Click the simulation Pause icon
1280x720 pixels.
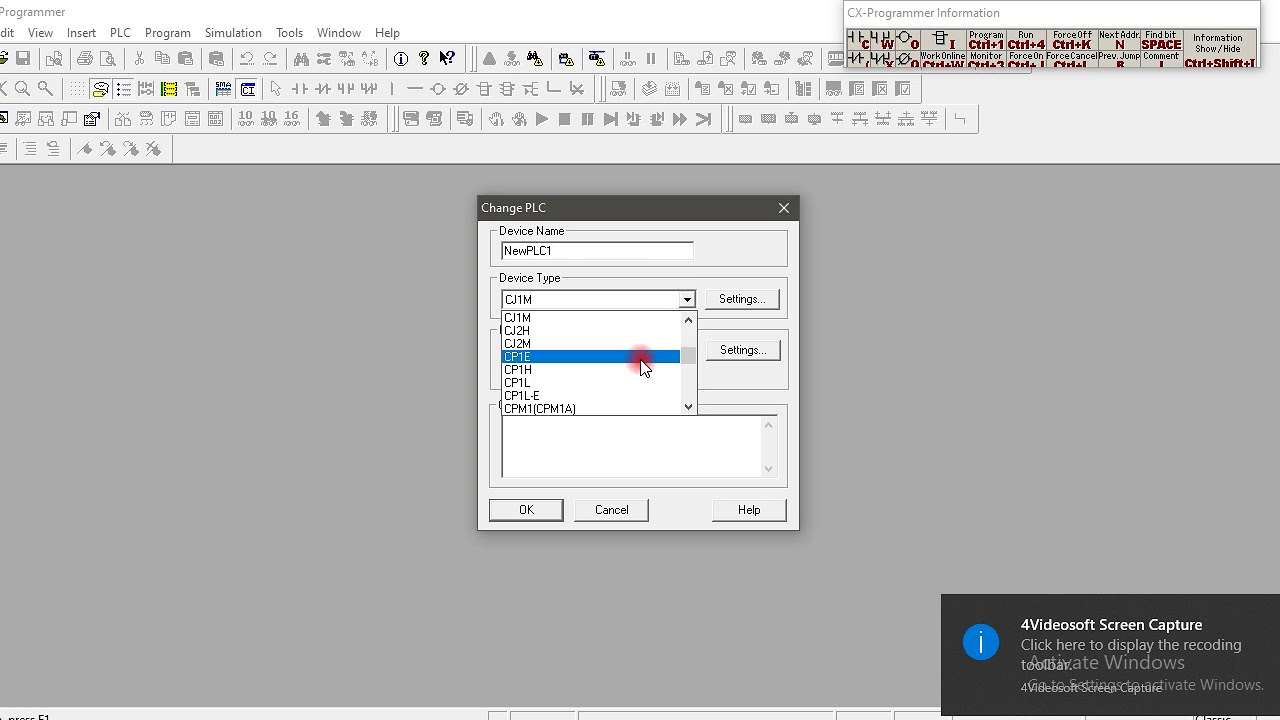click(x=588, y=119)
